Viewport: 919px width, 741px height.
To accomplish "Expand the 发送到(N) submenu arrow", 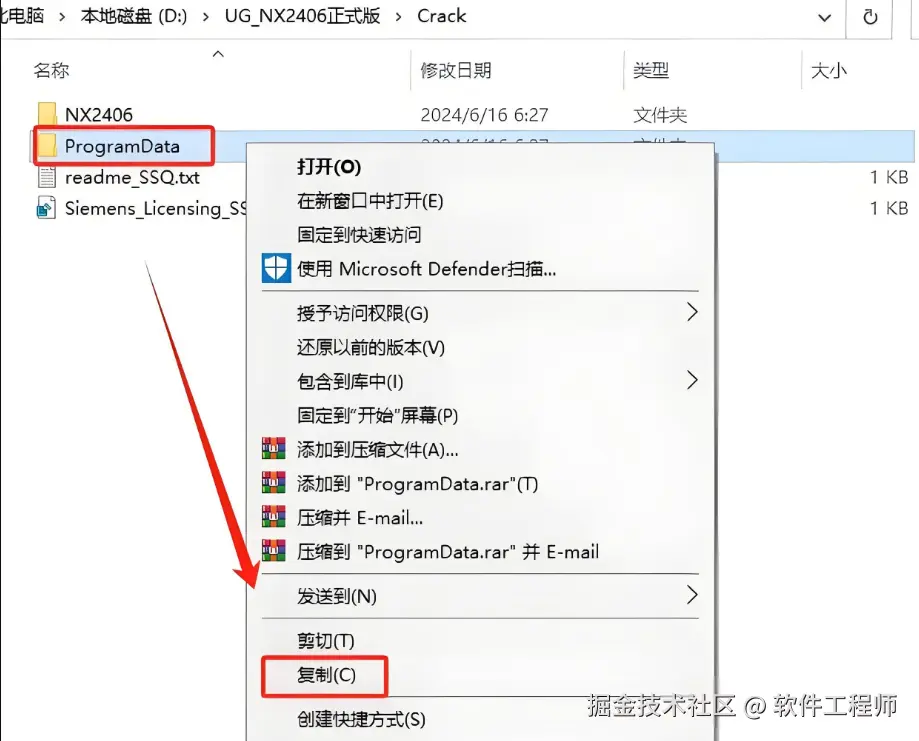I will [692, 595].
